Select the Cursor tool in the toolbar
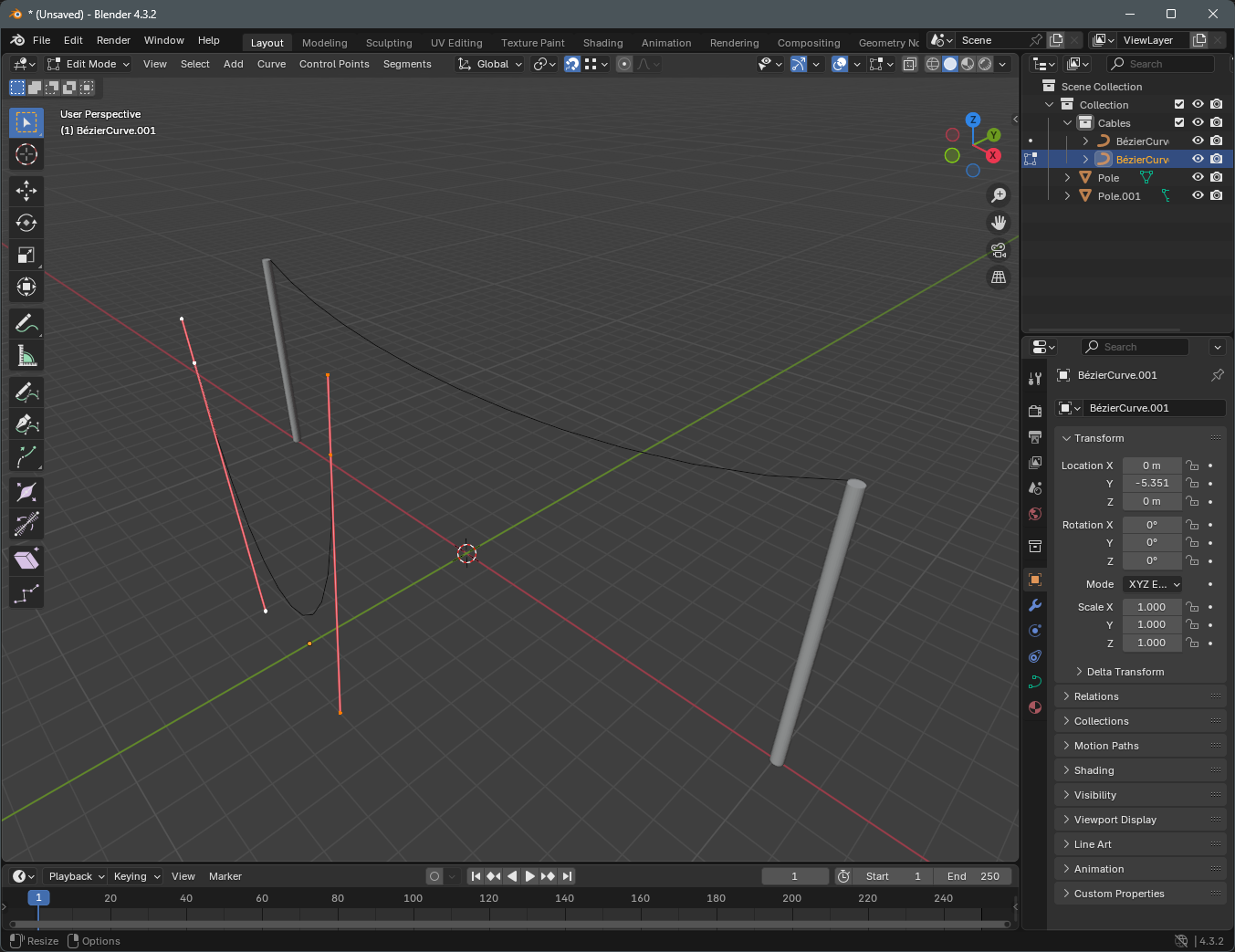Screen dimensions: 1235x952 (x=26, y=154)
